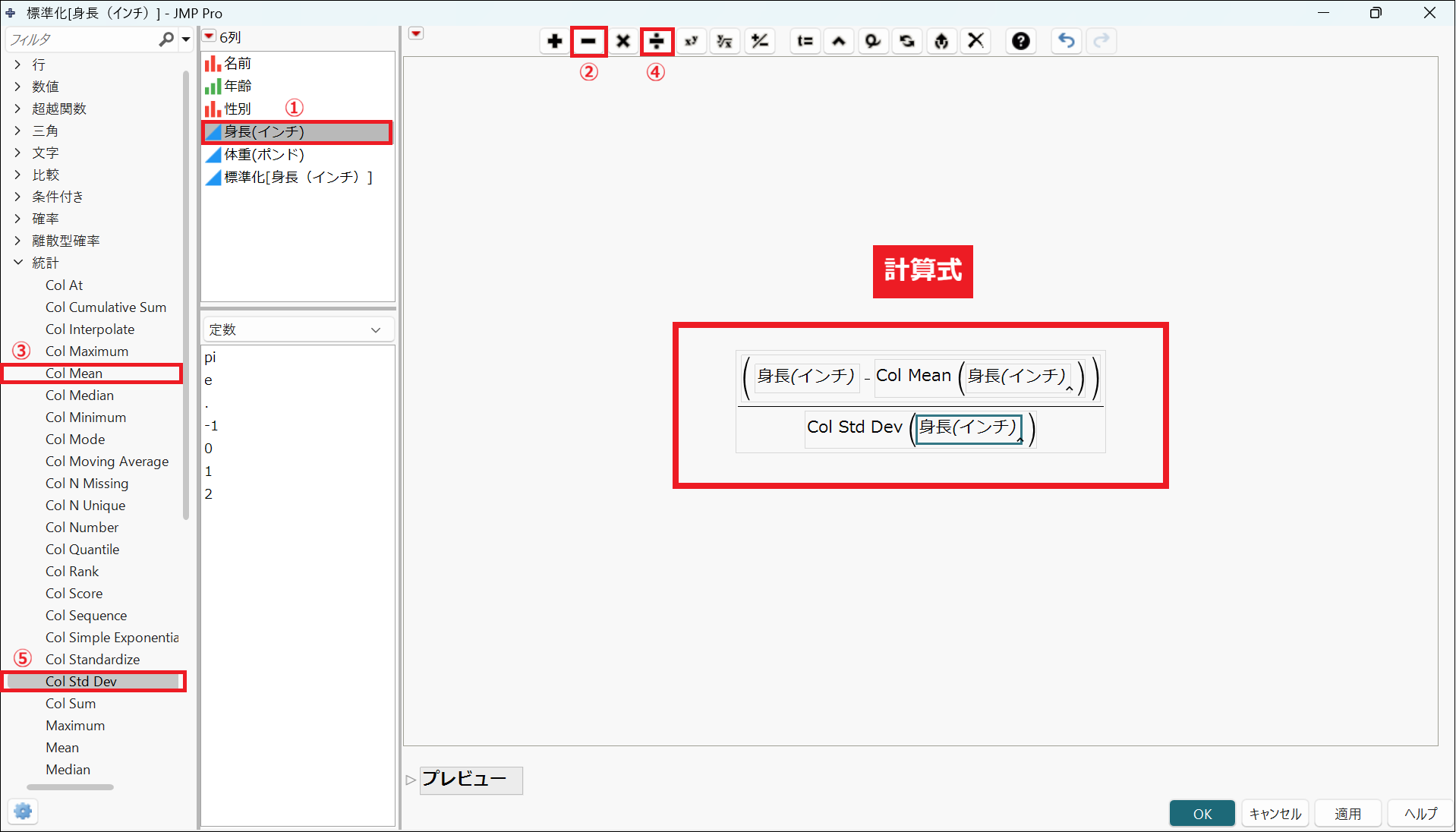Click the unary sign (±) operator icon
Viewport: 1456px width, 832px height.
click(x=758, y=41)
